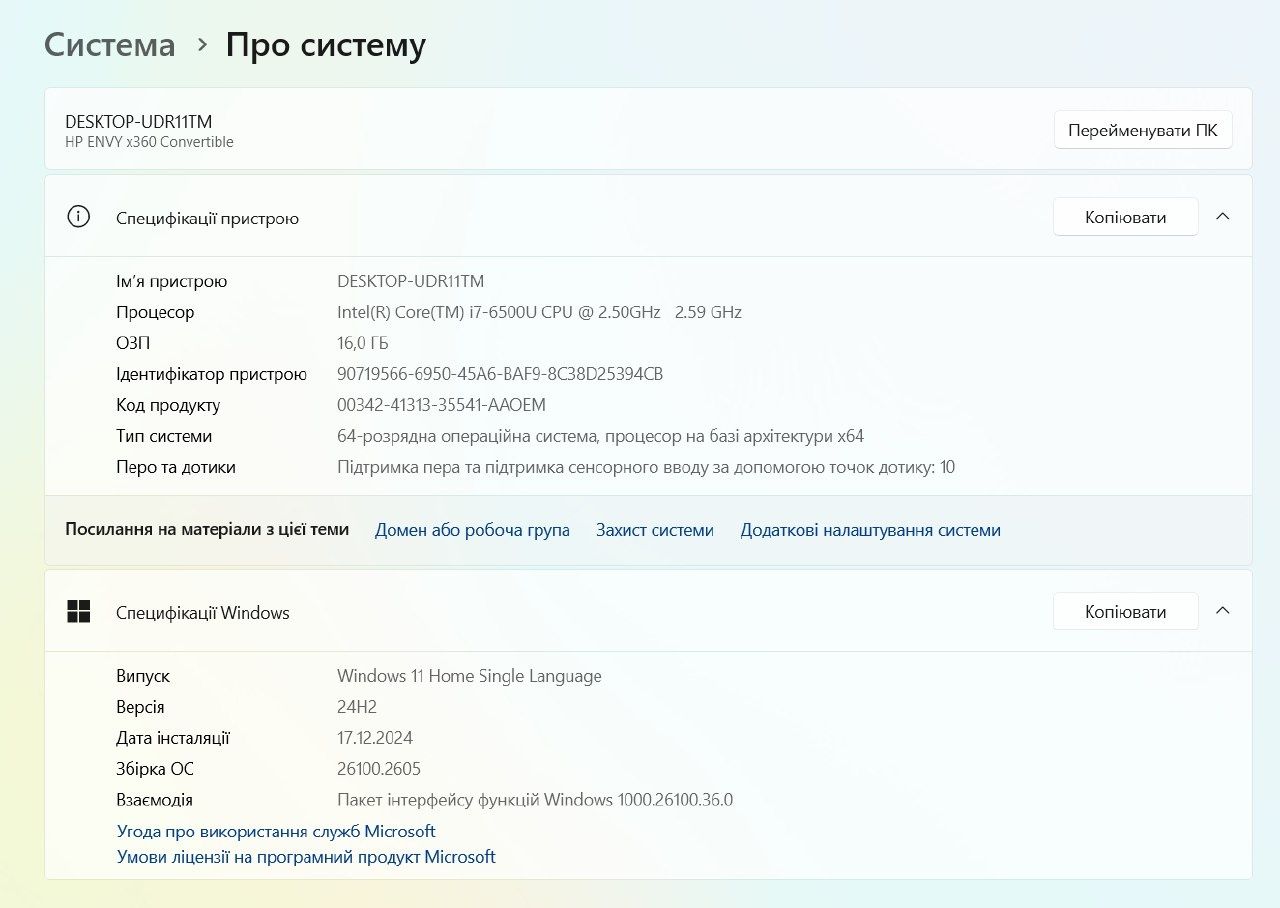Copy Windows specifications with Копіювати button
1280x908 pixels.
pos(1125,611)
